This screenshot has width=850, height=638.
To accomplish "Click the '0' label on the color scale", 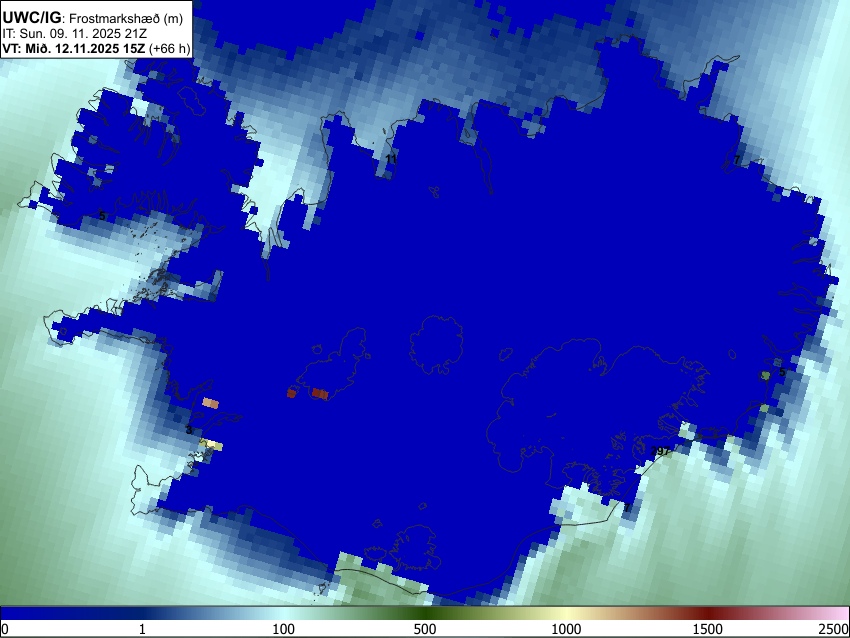I will click(x=5, y=629).
